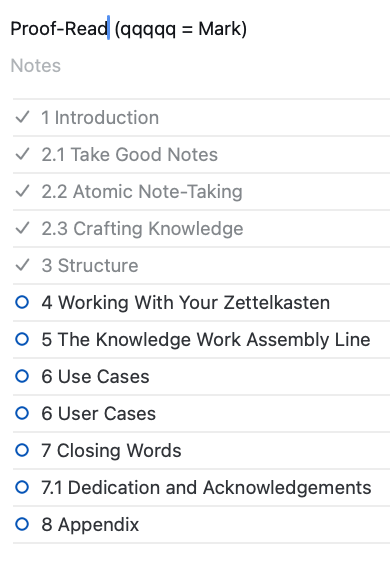Select the 4 Working With Your Zettelkasten item text
This screenshot has width=390, height=563.
[186, 302]
